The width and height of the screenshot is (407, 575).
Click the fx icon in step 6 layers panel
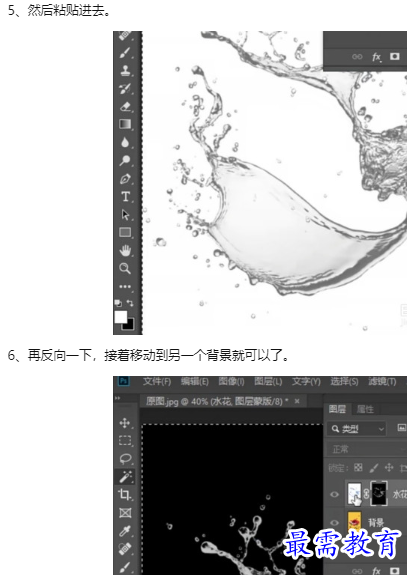pyautogui.click(x=377, y=571)
